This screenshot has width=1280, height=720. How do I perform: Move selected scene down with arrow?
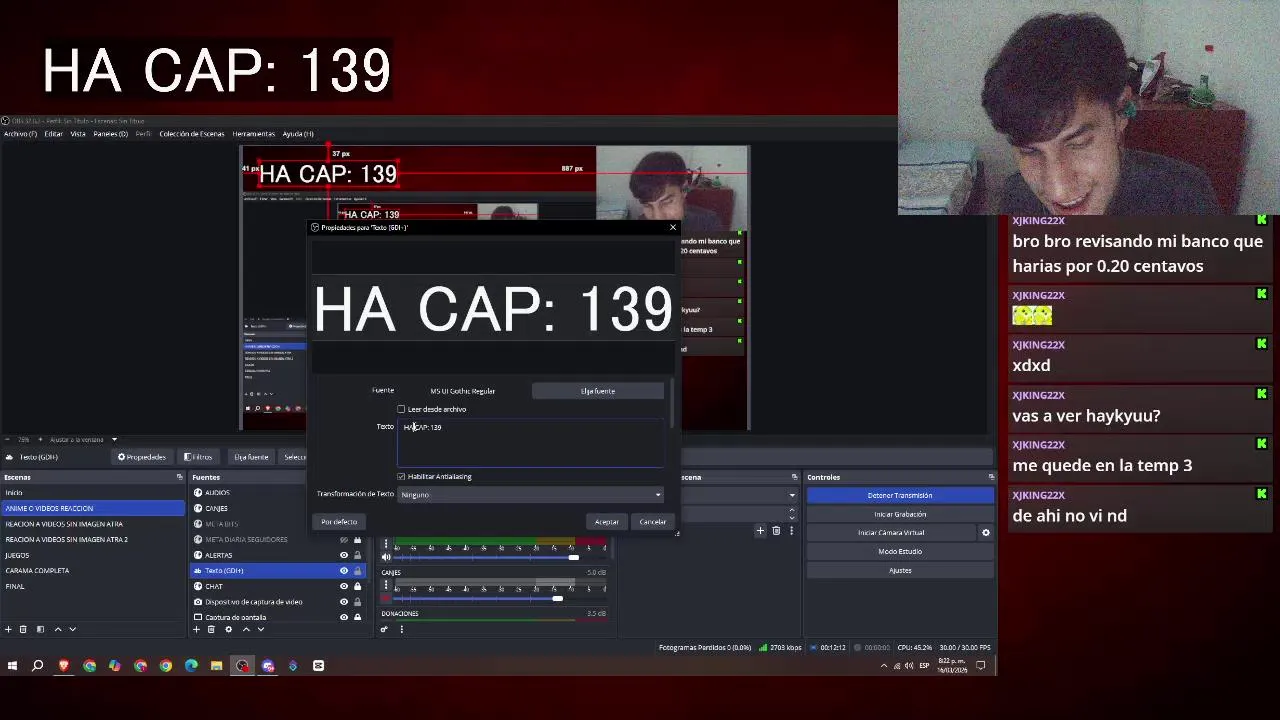(x=72, y=629)
